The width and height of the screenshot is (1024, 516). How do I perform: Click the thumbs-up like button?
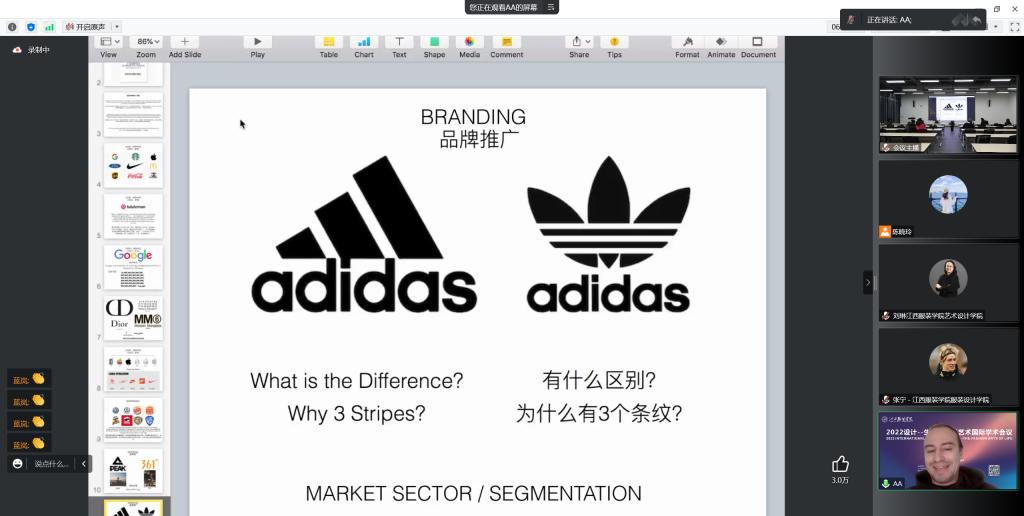840,463
